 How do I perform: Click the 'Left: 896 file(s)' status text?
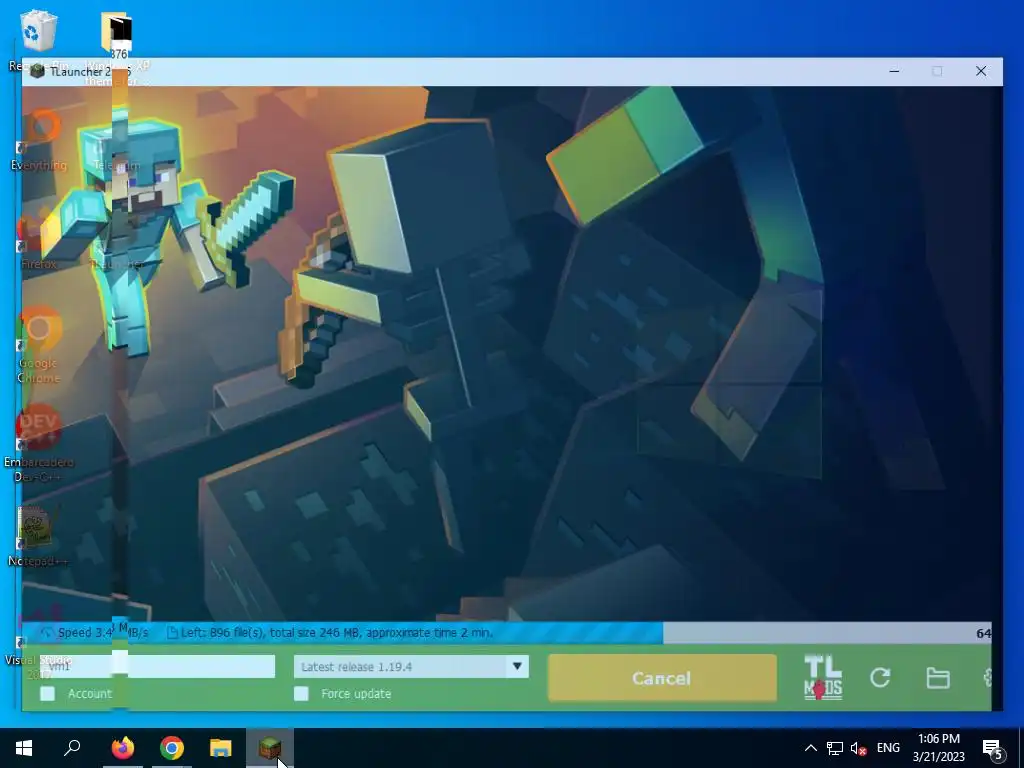[337, 633]
